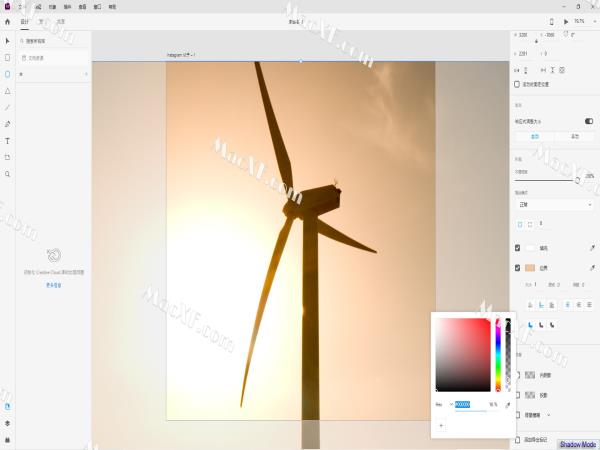Uncheck the fill checkbox
600x450 pixels.
point(517,247)
